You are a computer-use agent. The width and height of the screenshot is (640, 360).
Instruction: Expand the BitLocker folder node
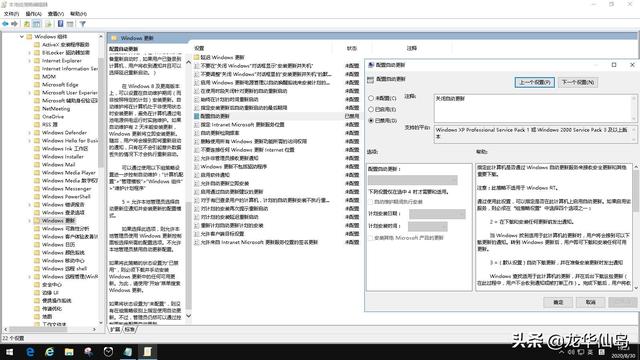click(x=30, y=53)
